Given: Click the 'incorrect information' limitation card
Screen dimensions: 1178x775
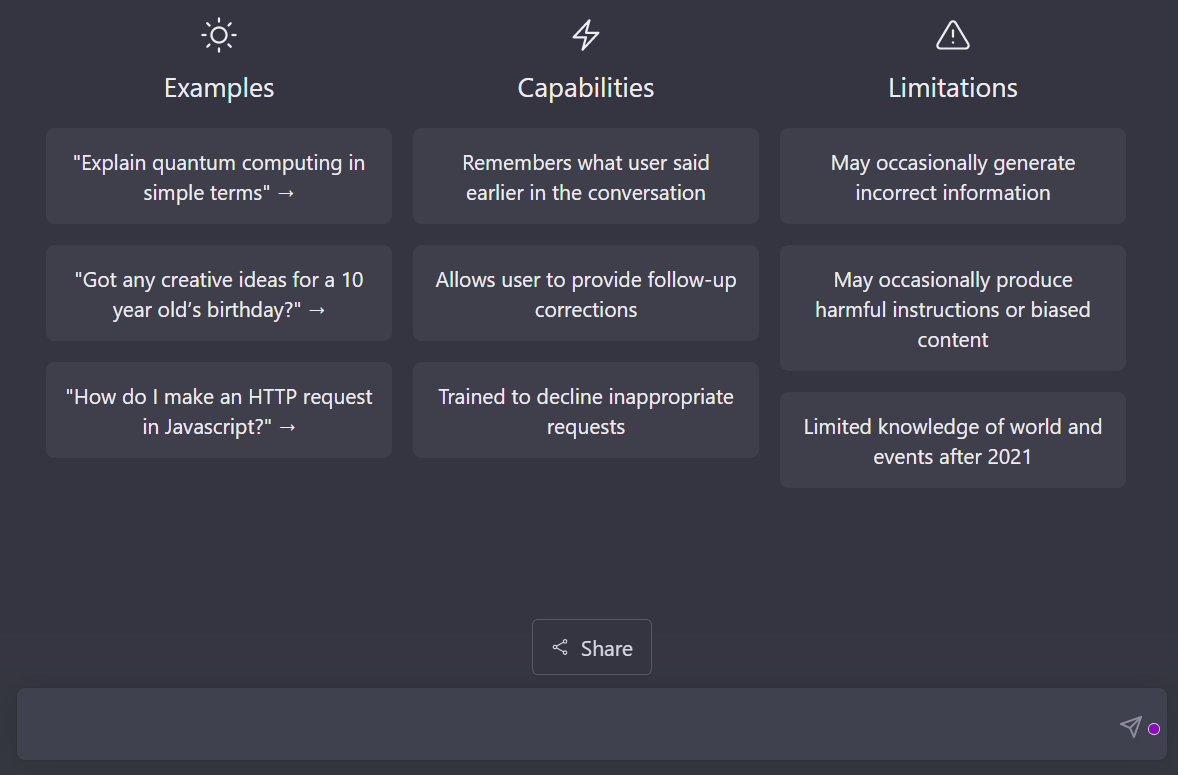Looking at the screenshot, I should [x=952, y=177].
